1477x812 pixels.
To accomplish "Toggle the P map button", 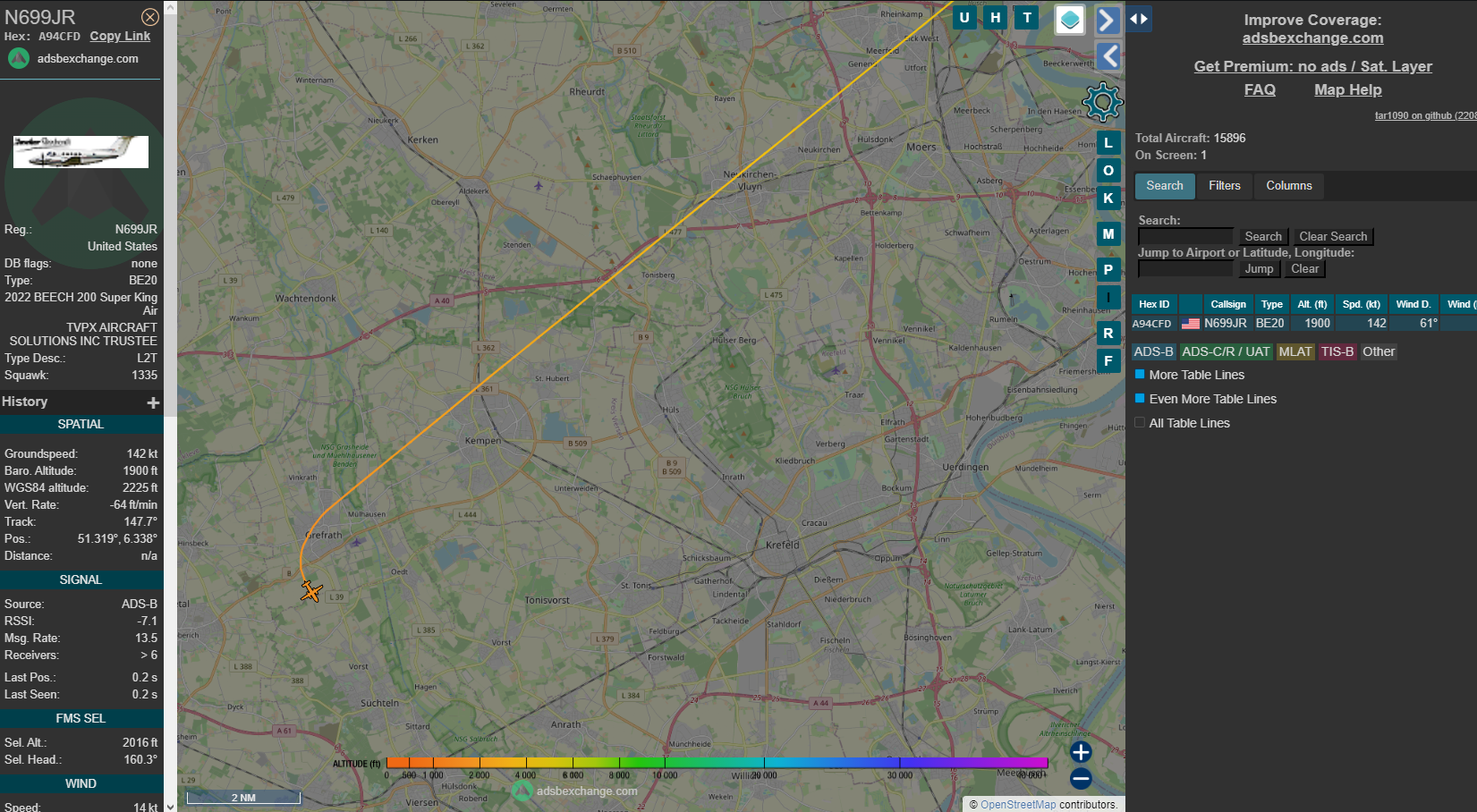I will [x=1108, y=270].
